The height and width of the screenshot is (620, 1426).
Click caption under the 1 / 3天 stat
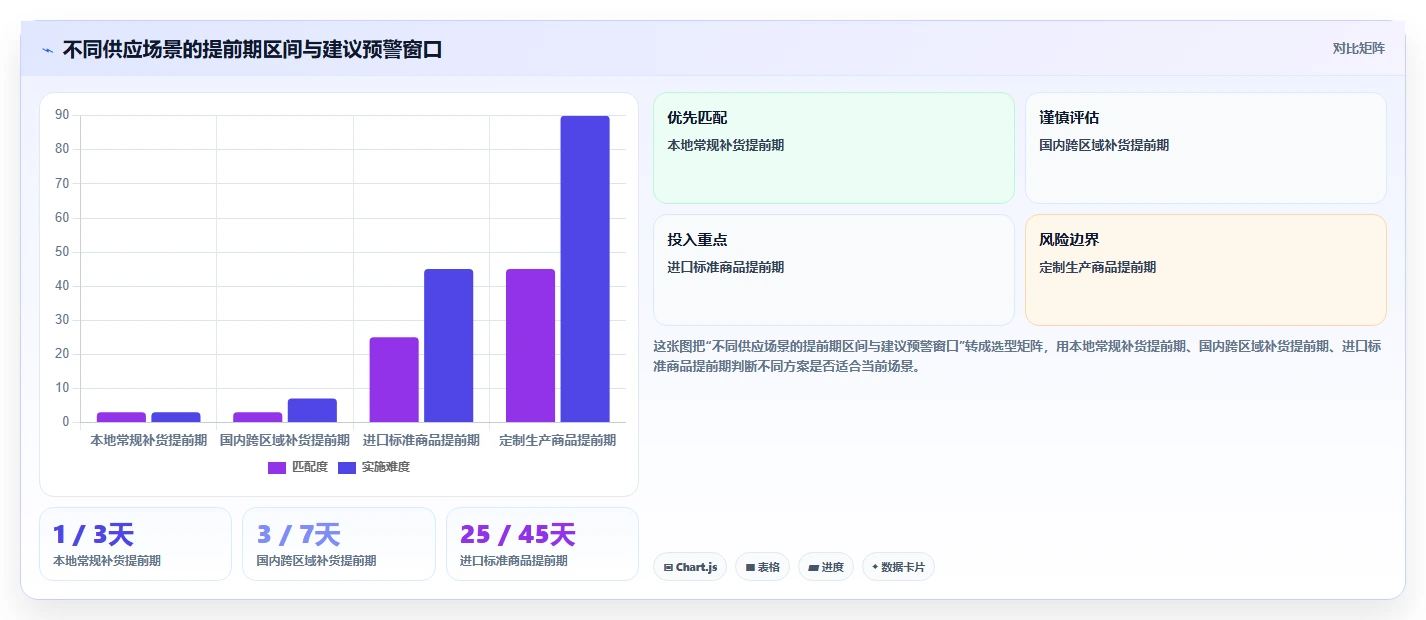click(x=107, y=561)
